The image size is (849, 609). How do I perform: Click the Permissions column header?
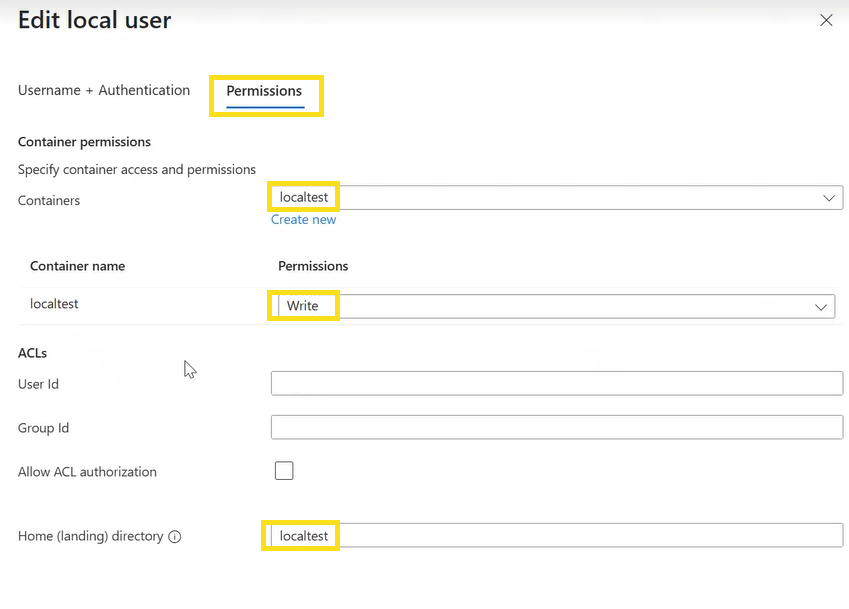313,266
